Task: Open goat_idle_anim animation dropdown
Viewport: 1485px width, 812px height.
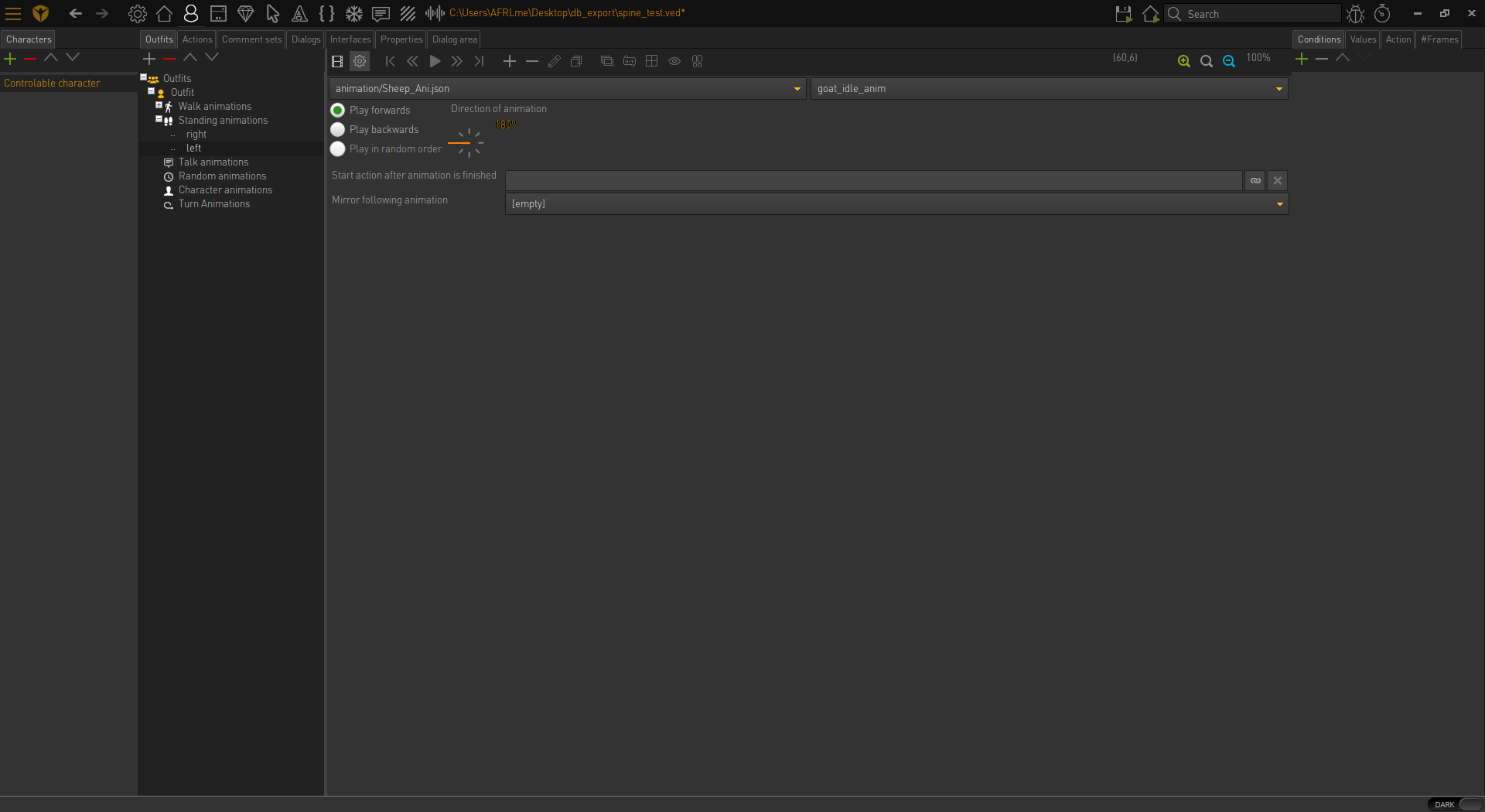Action: pyautogui.click(x=1049, y=89)
